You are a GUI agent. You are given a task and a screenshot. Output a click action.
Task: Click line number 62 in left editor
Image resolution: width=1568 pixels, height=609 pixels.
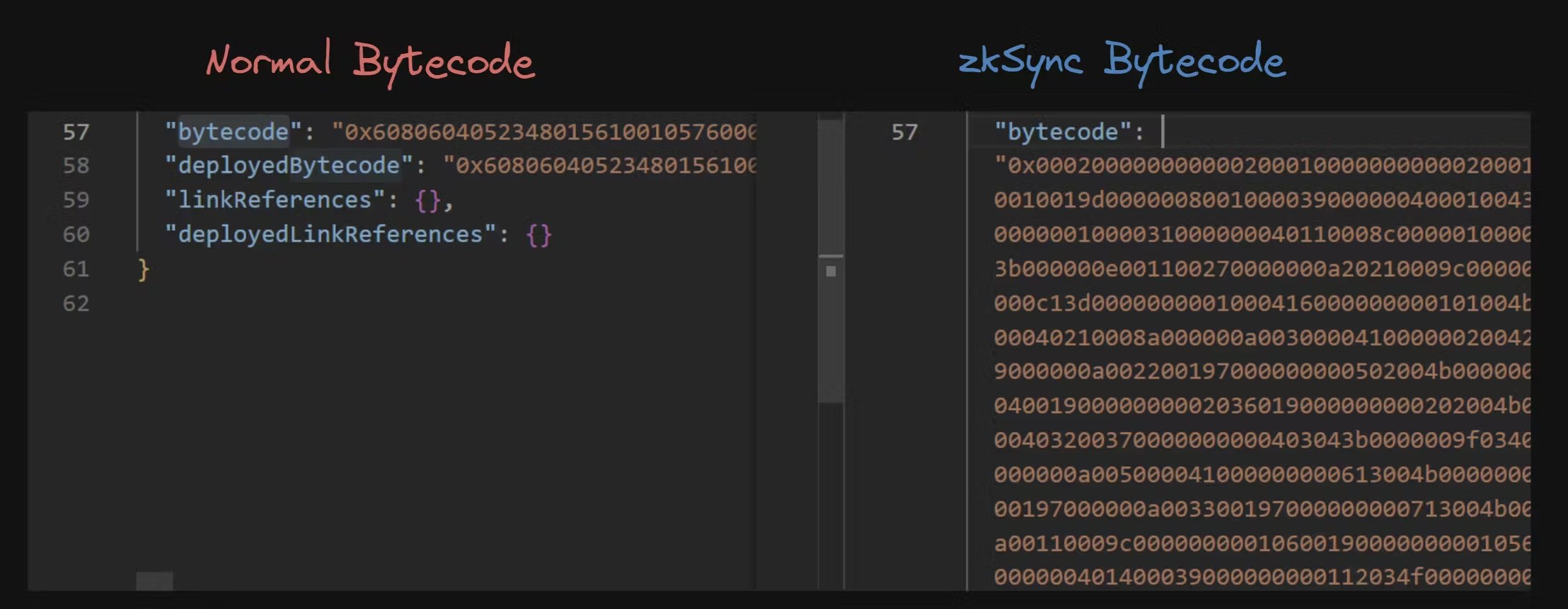76,304
